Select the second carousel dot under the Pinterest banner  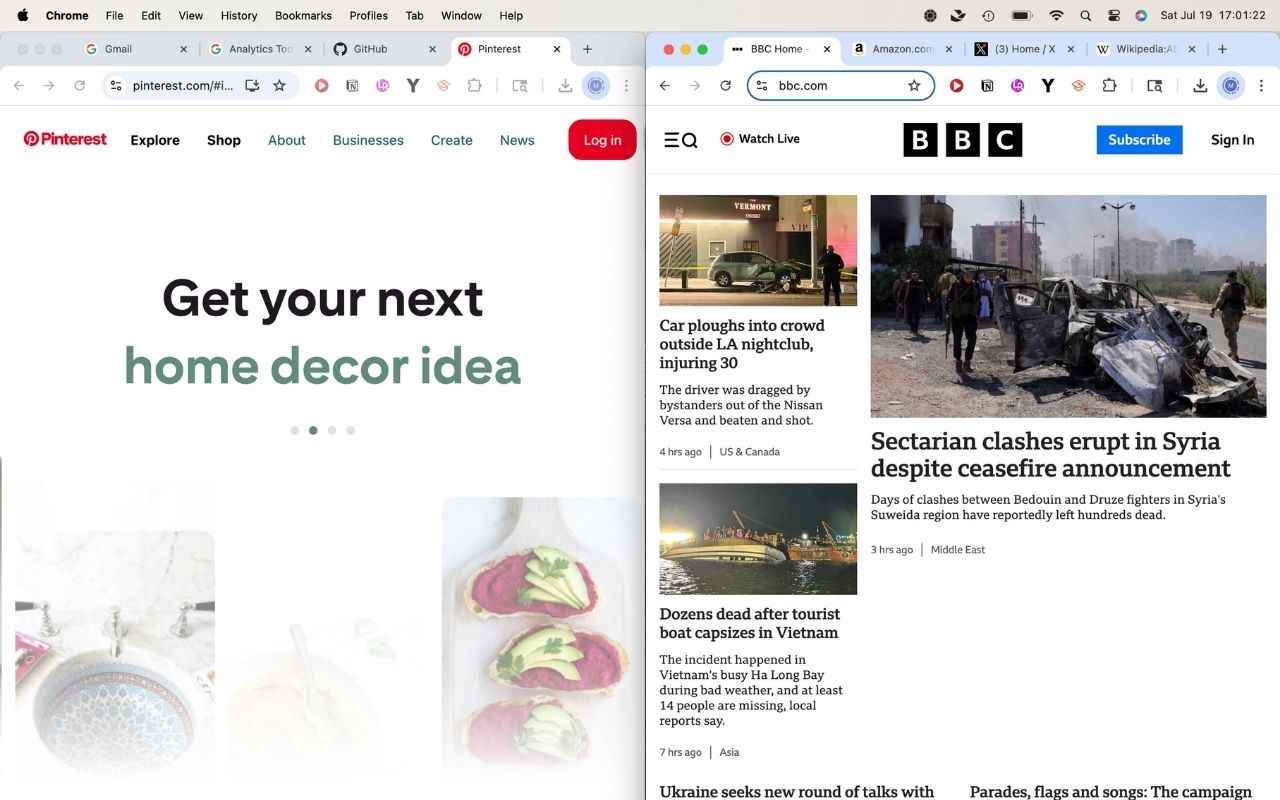click(x=313, y=430)
